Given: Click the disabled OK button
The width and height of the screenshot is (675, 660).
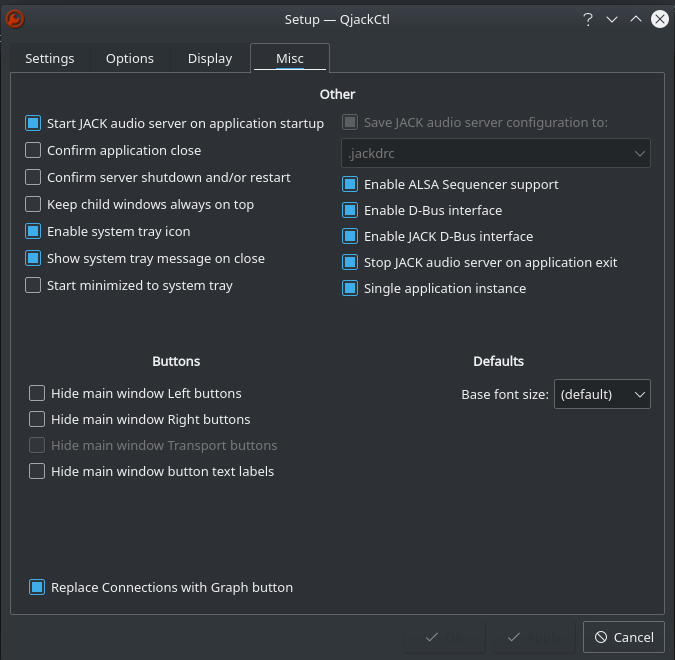Looking at the screenshot, I should [x=445, y=637].
